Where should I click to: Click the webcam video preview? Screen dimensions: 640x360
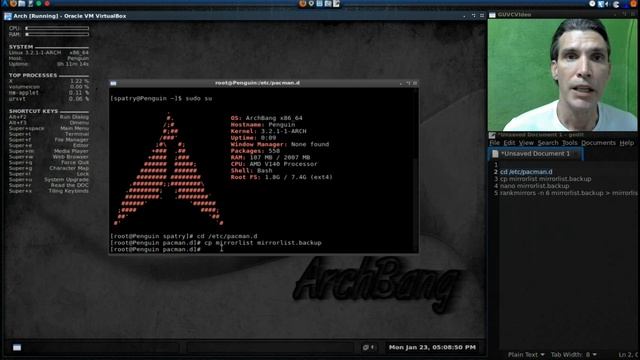tap(562, 75)
